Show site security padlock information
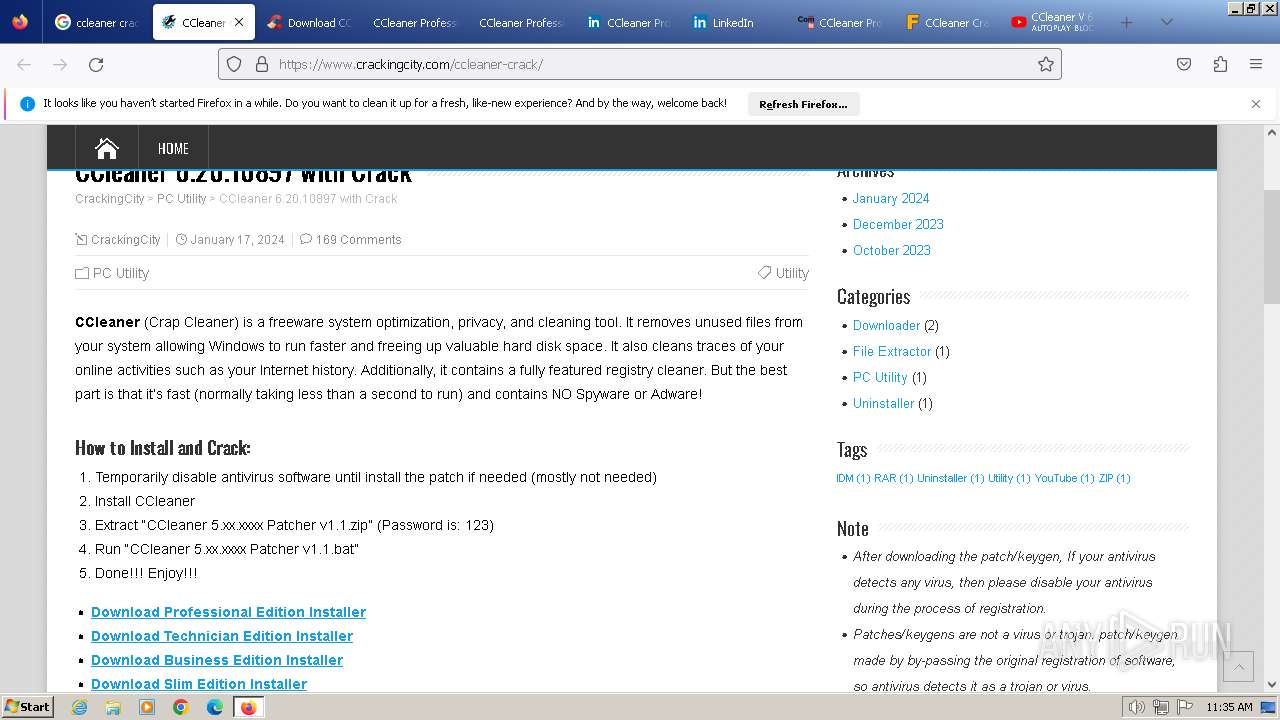Screen dimensions: 1280x720 coord(262,64)
